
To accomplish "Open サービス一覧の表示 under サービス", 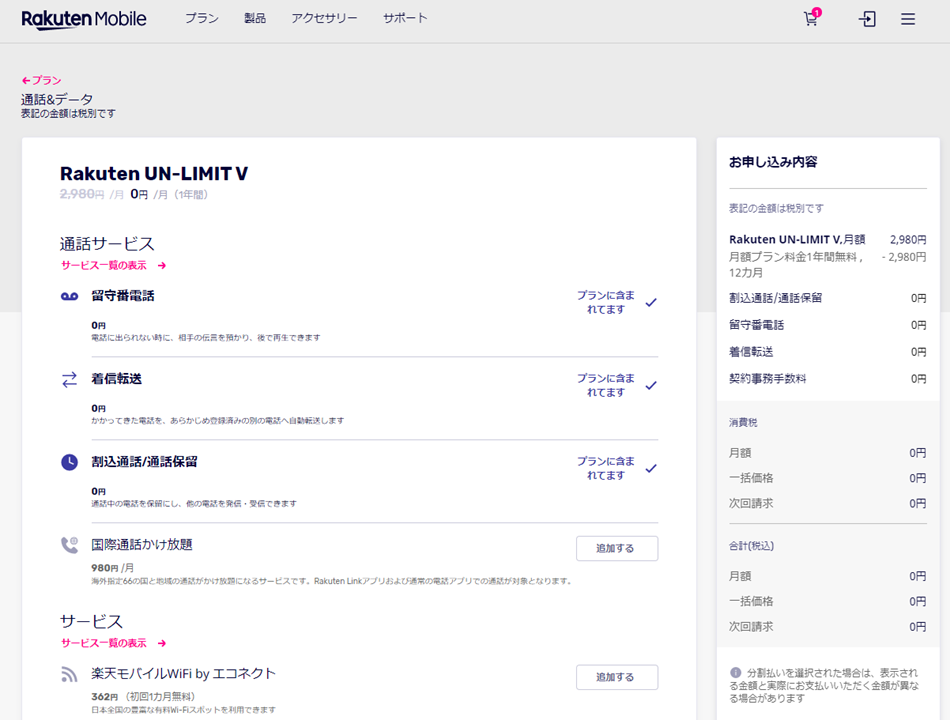I will (113, 642).
